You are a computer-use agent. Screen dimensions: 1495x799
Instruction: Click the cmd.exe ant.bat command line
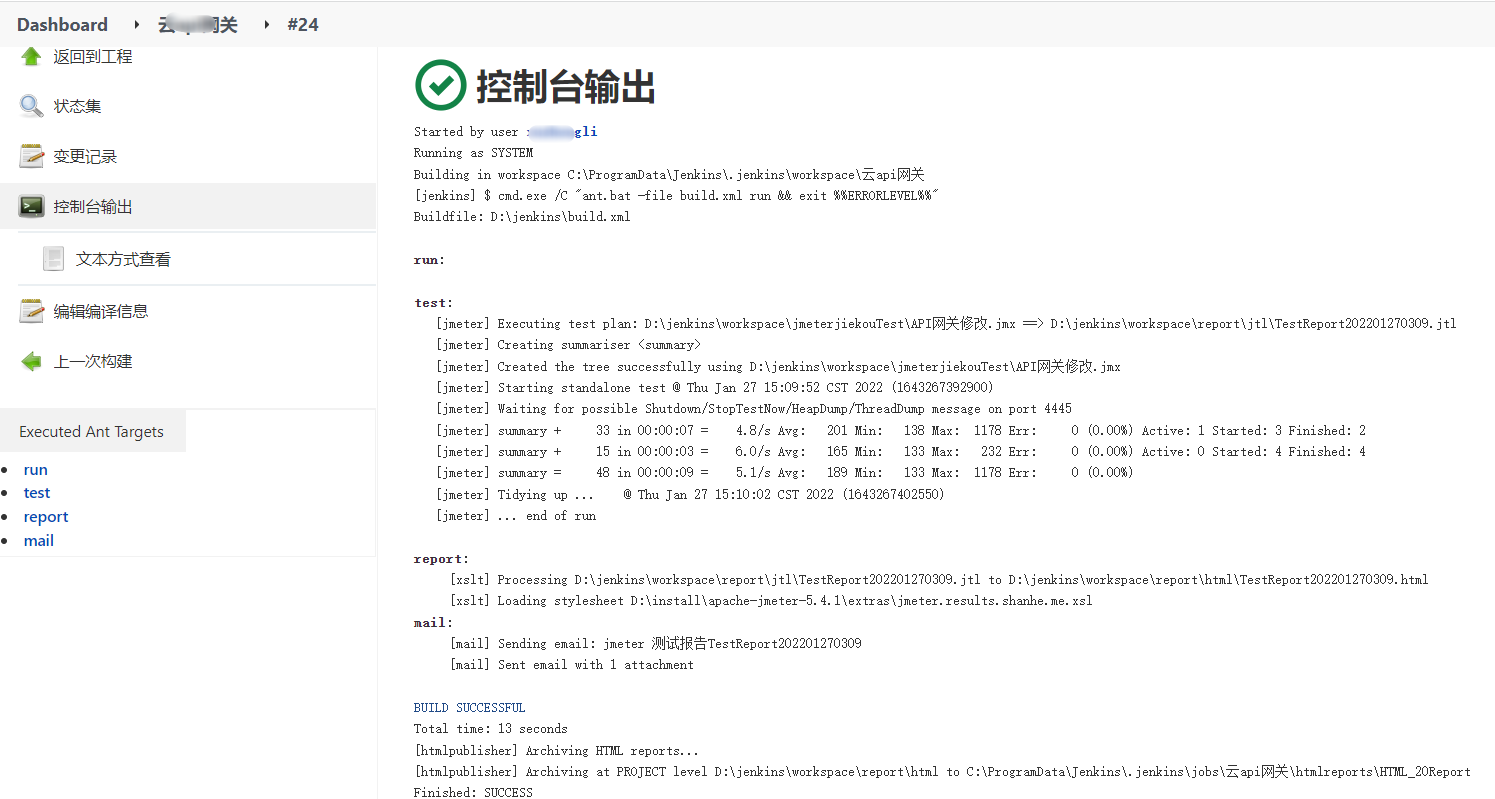pos(676,195)
